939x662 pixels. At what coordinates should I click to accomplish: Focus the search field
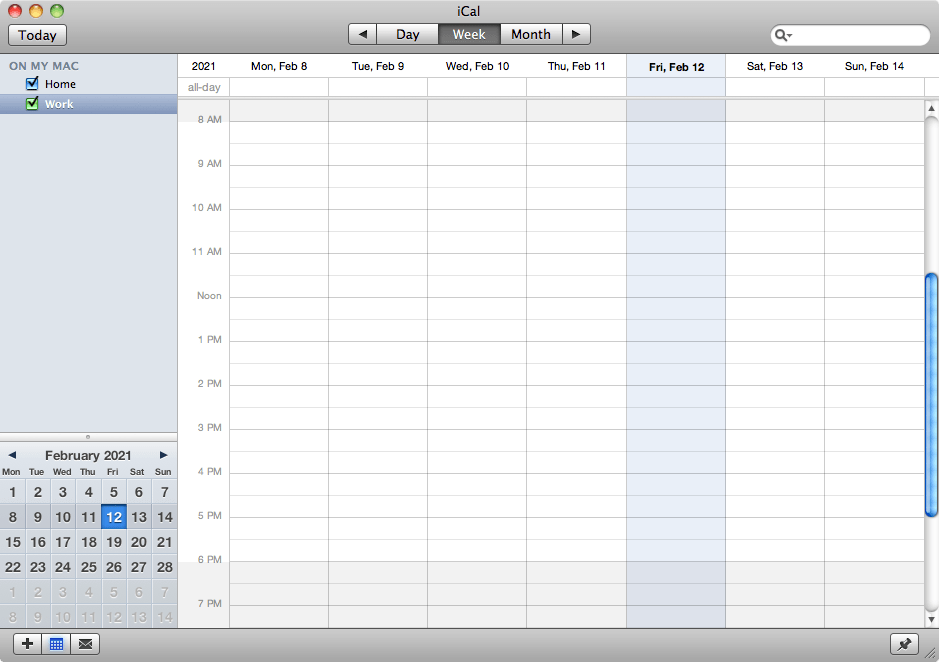pos(850,35)
